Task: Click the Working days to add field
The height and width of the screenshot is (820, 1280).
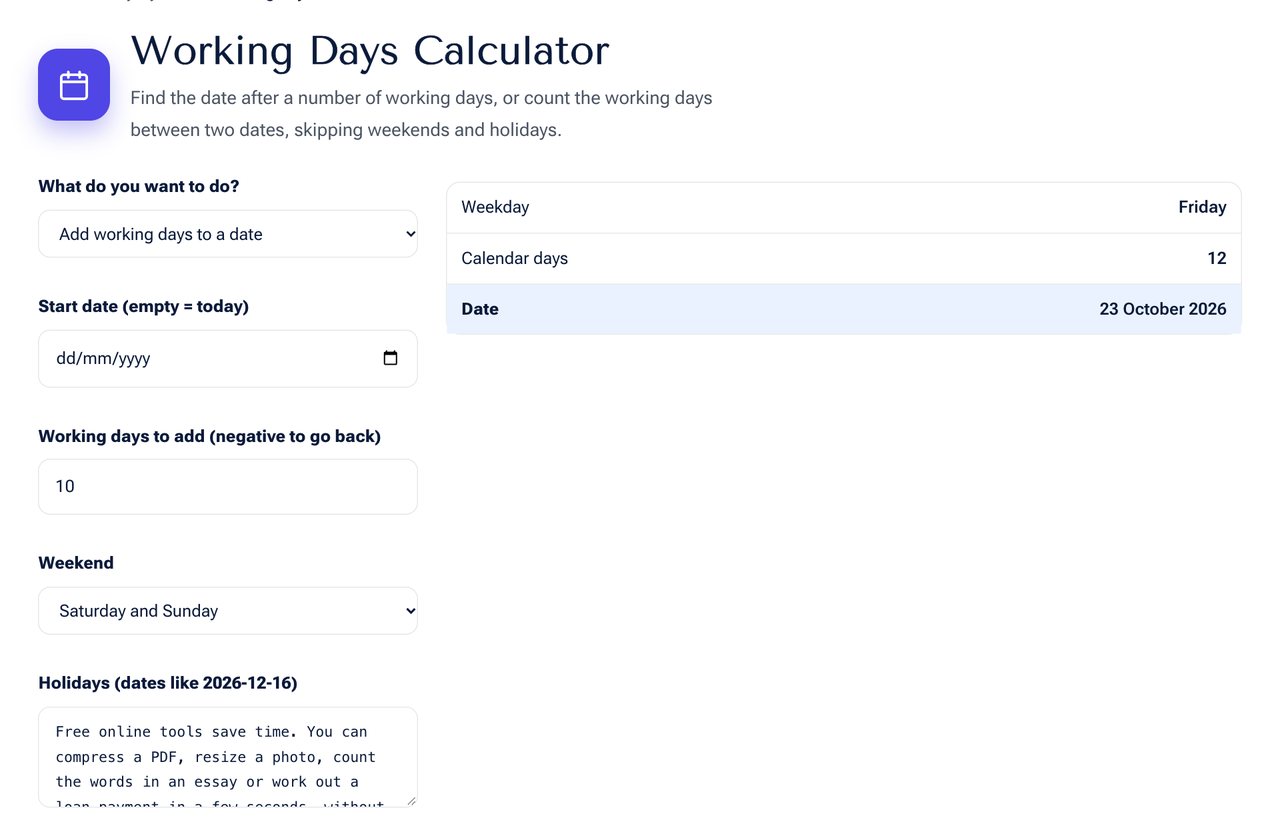Action: [x=228, y=487]
